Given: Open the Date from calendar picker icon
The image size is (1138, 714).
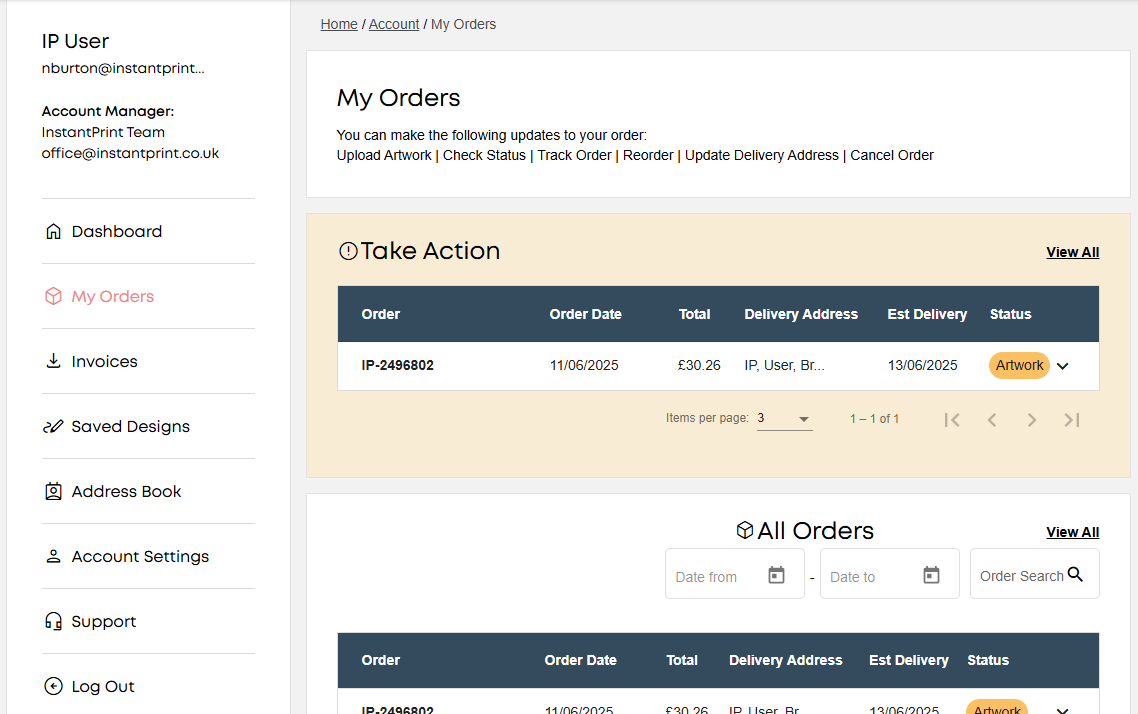Looking at the screenshot, I should coord(776,575).
